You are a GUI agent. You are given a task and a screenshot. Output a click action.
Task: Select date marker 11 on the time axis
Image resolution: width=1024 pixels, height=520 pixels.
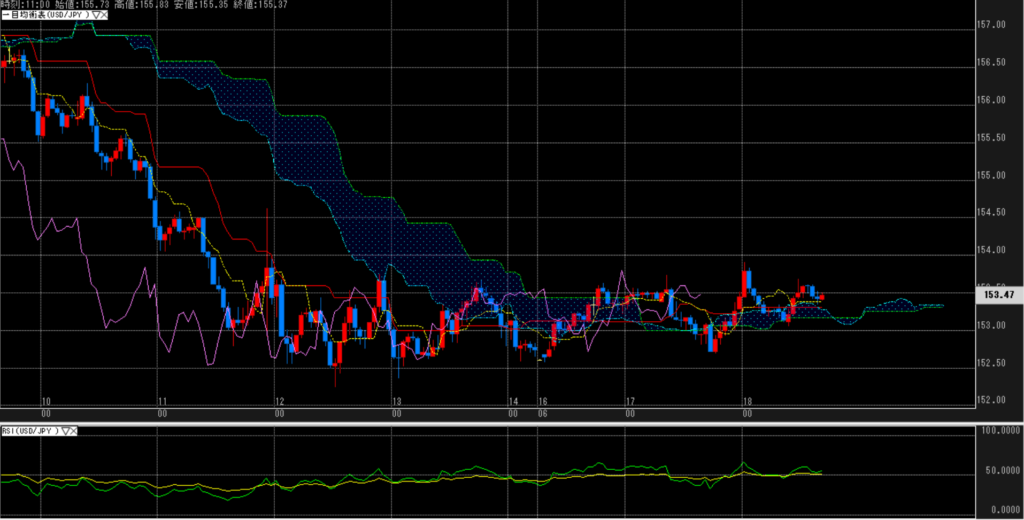(161, 401)
